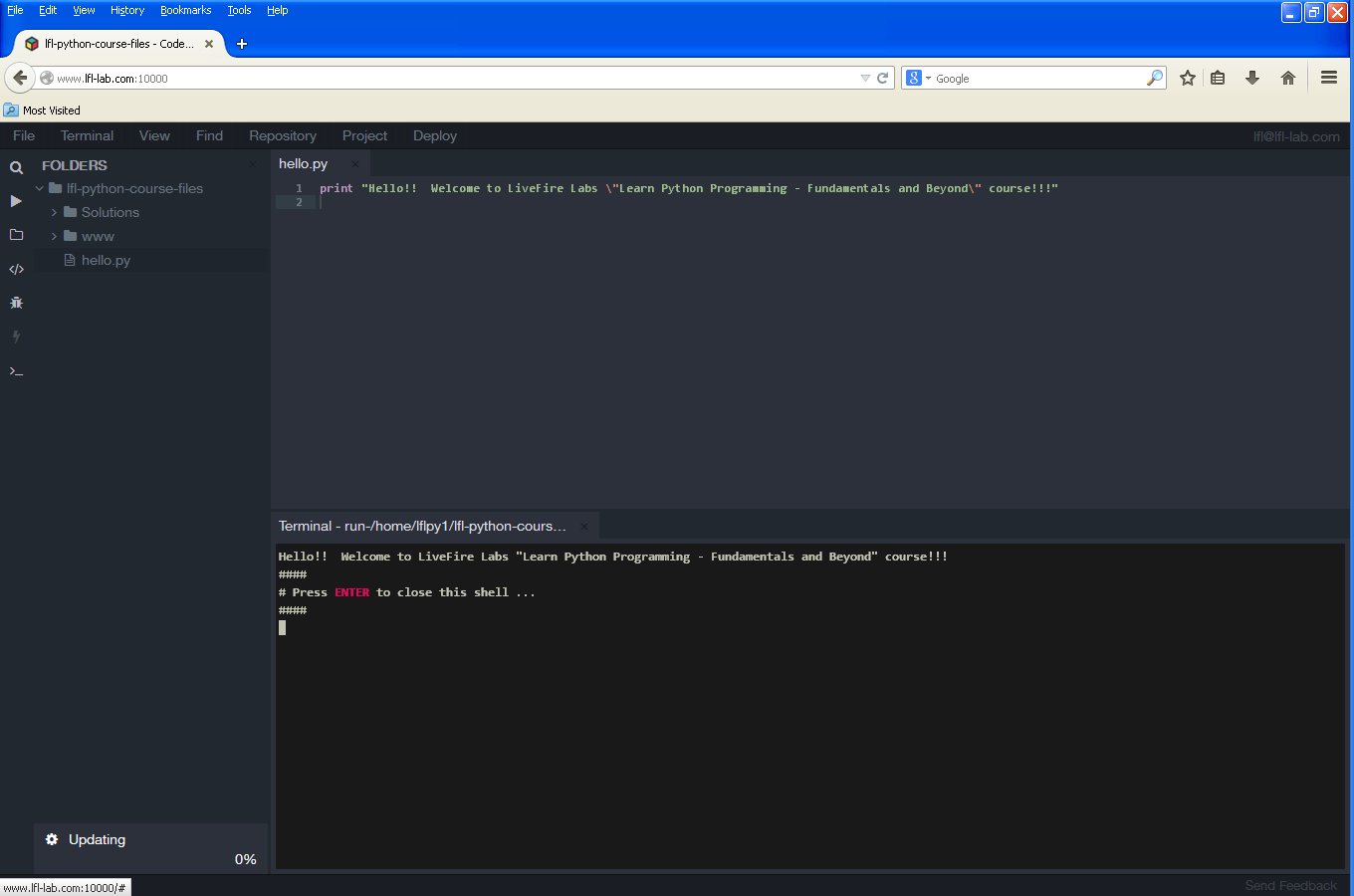Viewport: 1354px width, 896px height.
Task: Click the code brackets sidebar icon
Action: point(16,269)
